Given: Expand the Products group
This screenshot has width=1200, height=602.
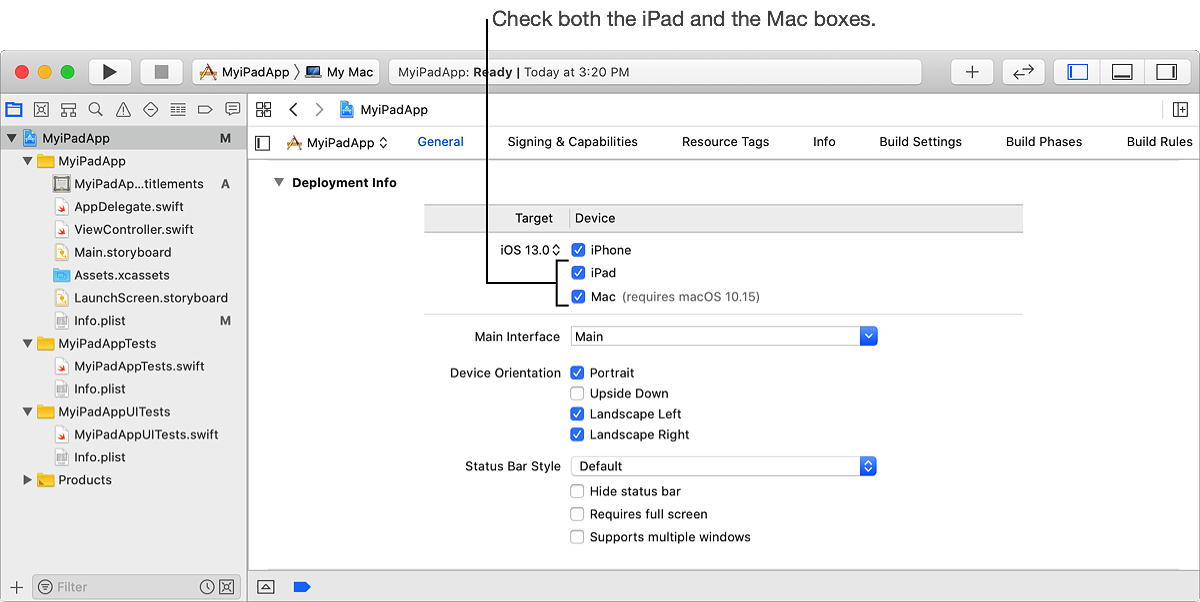Looking at the screenshot, I should pos(28,480).
